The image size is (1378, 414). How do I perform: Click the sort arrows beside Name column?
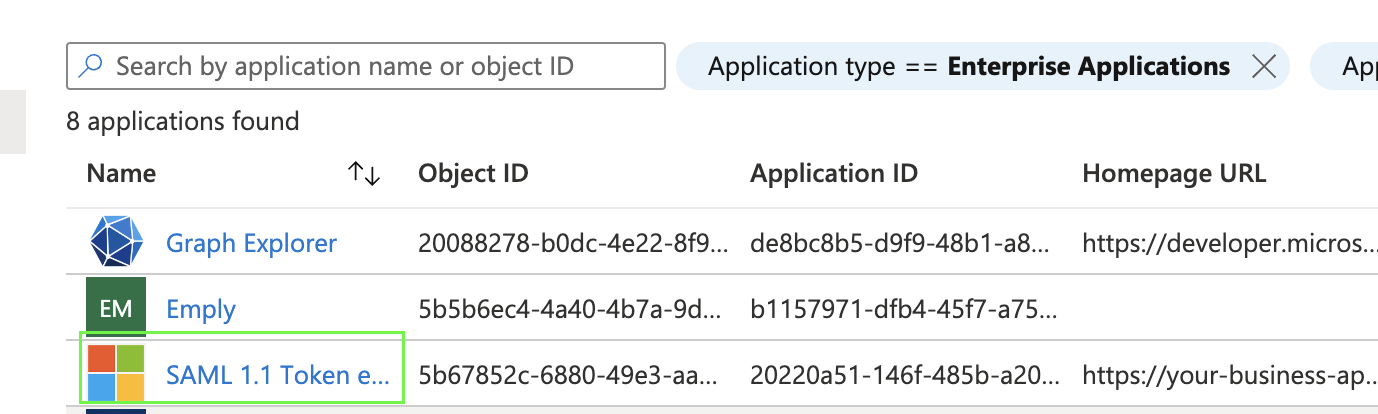click(x=364, y=174)
